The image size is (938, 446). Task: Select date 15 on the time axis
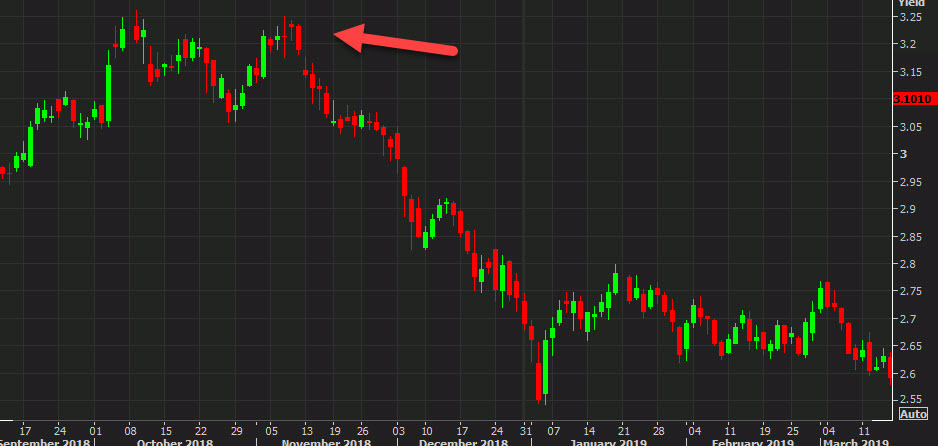[x=166, y=430]
